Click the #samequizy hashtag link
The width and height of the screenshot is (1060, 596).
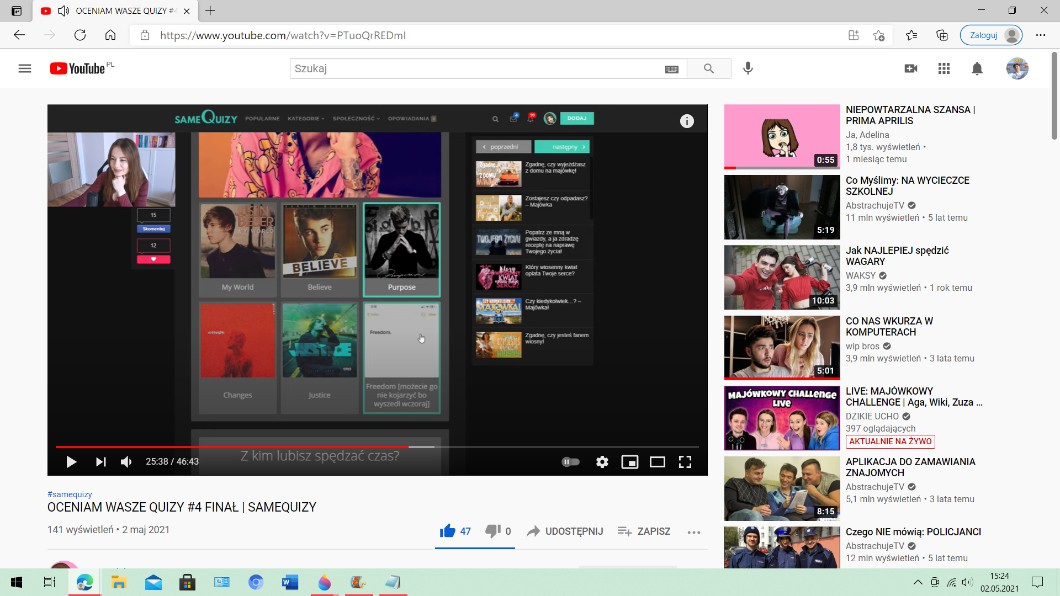pyautogui.click(x=69, y=494)
